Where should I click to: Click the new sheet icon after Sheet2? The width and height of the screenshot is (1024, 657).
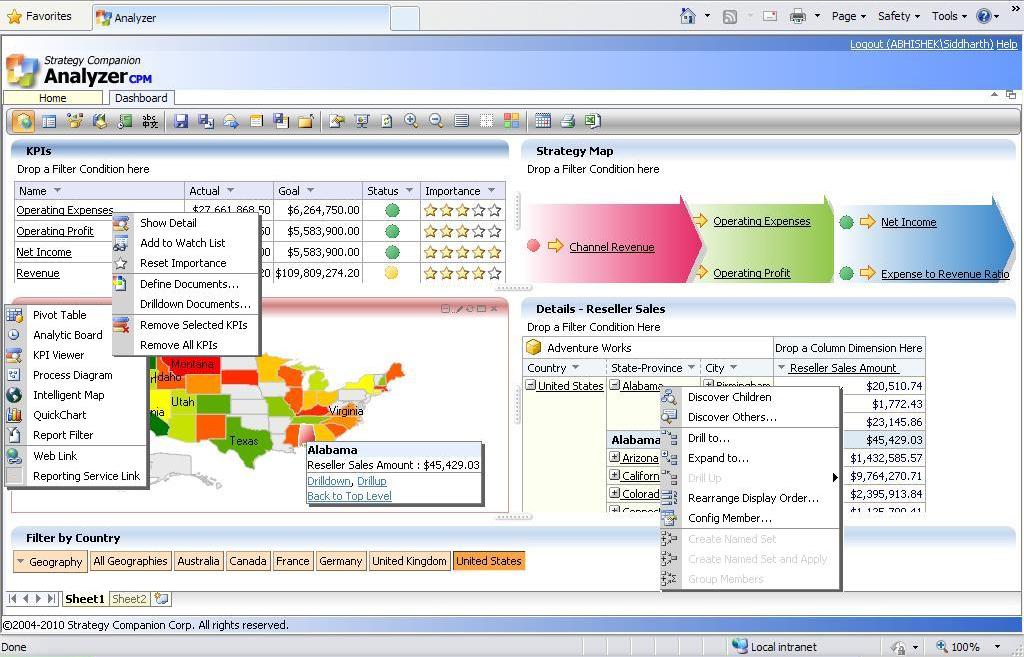pos(161,598)
